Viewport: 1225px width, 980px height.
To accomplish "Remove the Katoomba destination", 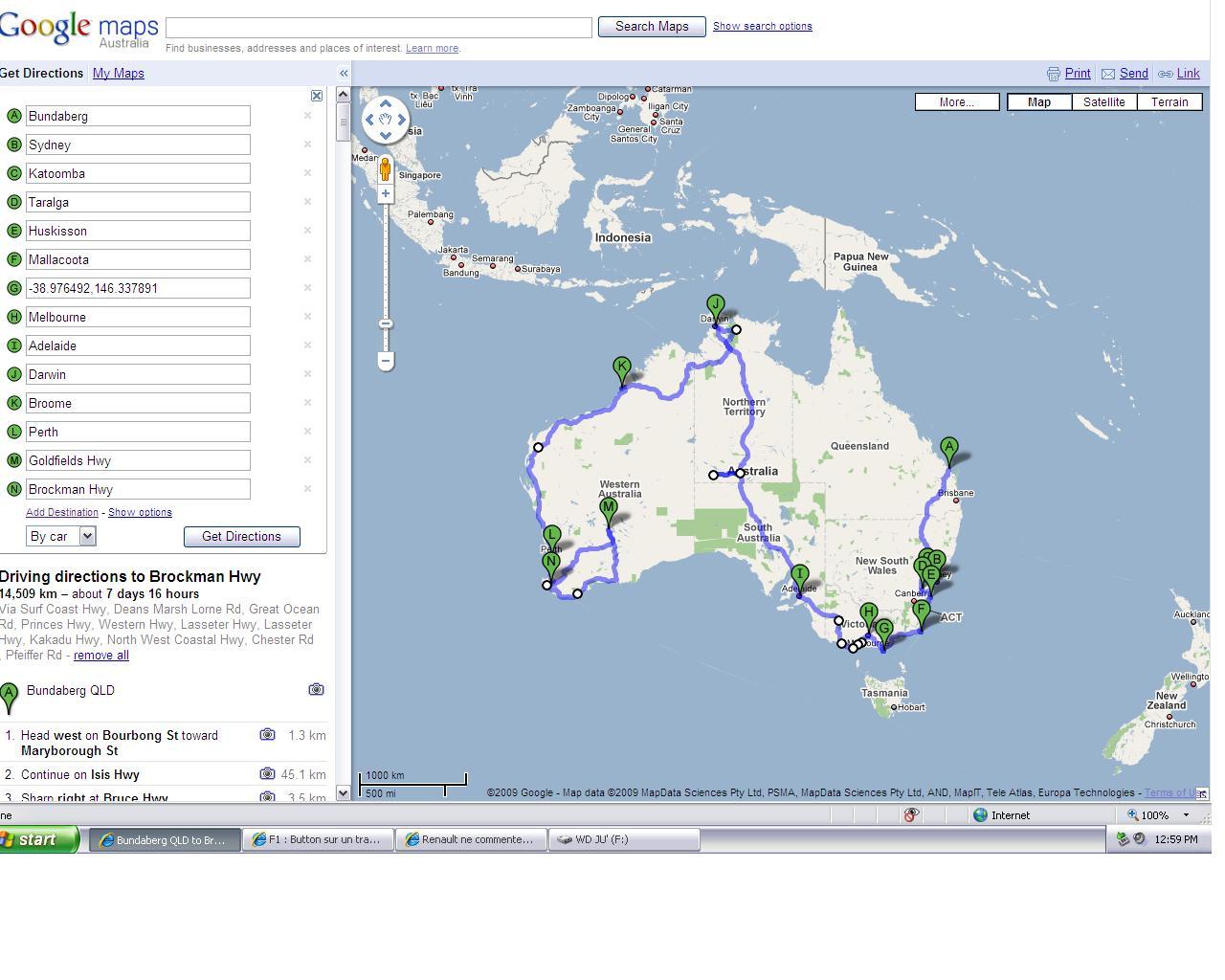I will coord(307,172).
